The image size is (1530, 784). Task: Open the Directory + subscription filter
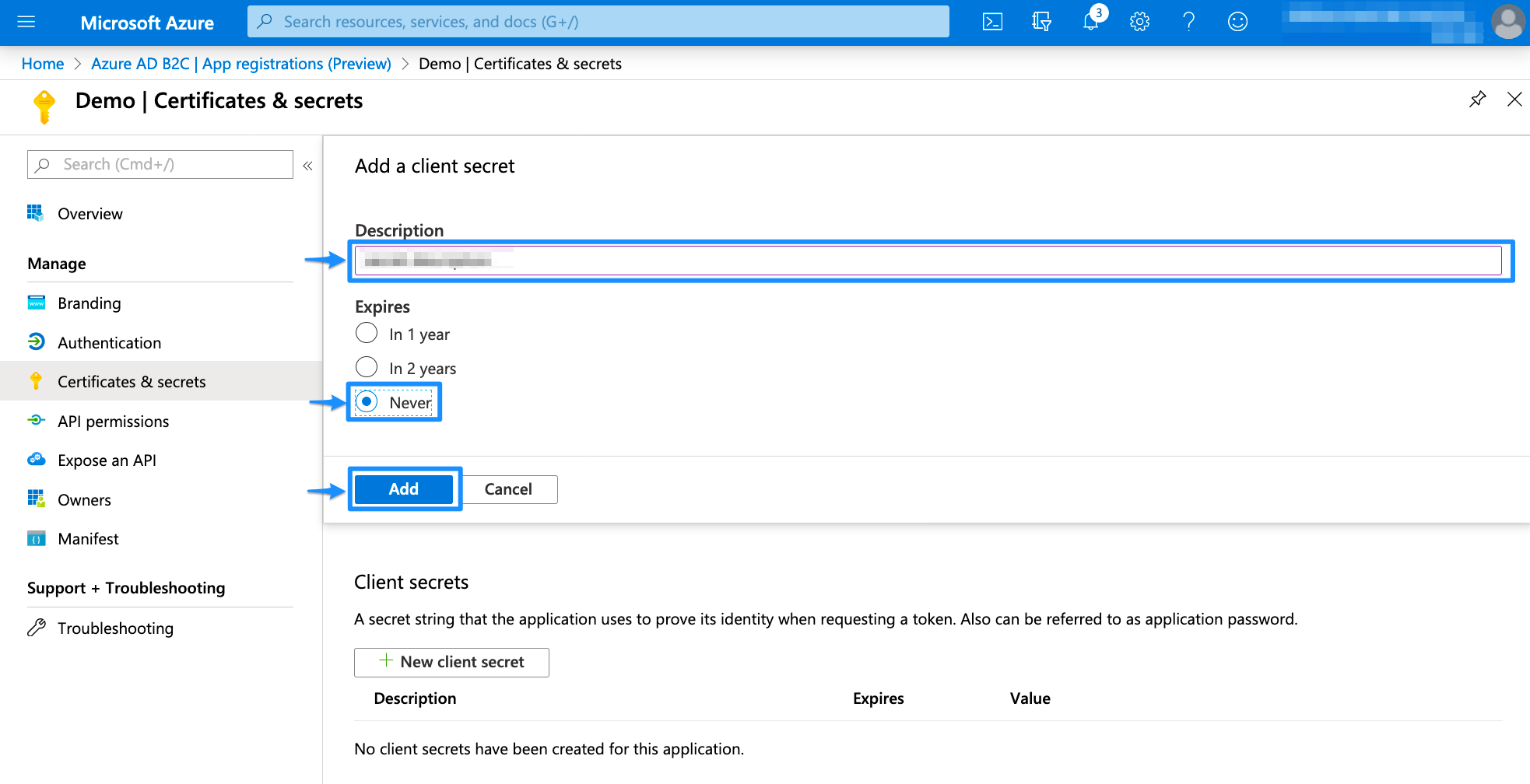coord(1040,21)
